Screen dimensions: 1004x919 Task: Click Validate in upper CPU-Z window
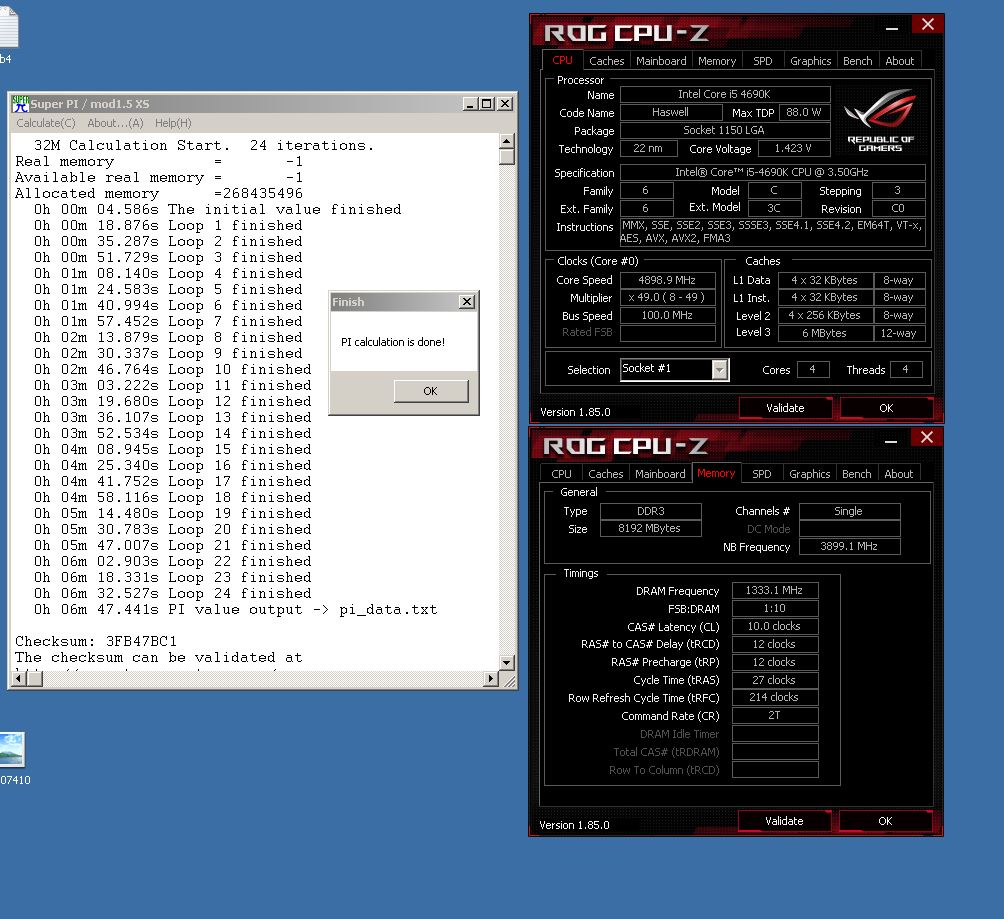[785, 408]
